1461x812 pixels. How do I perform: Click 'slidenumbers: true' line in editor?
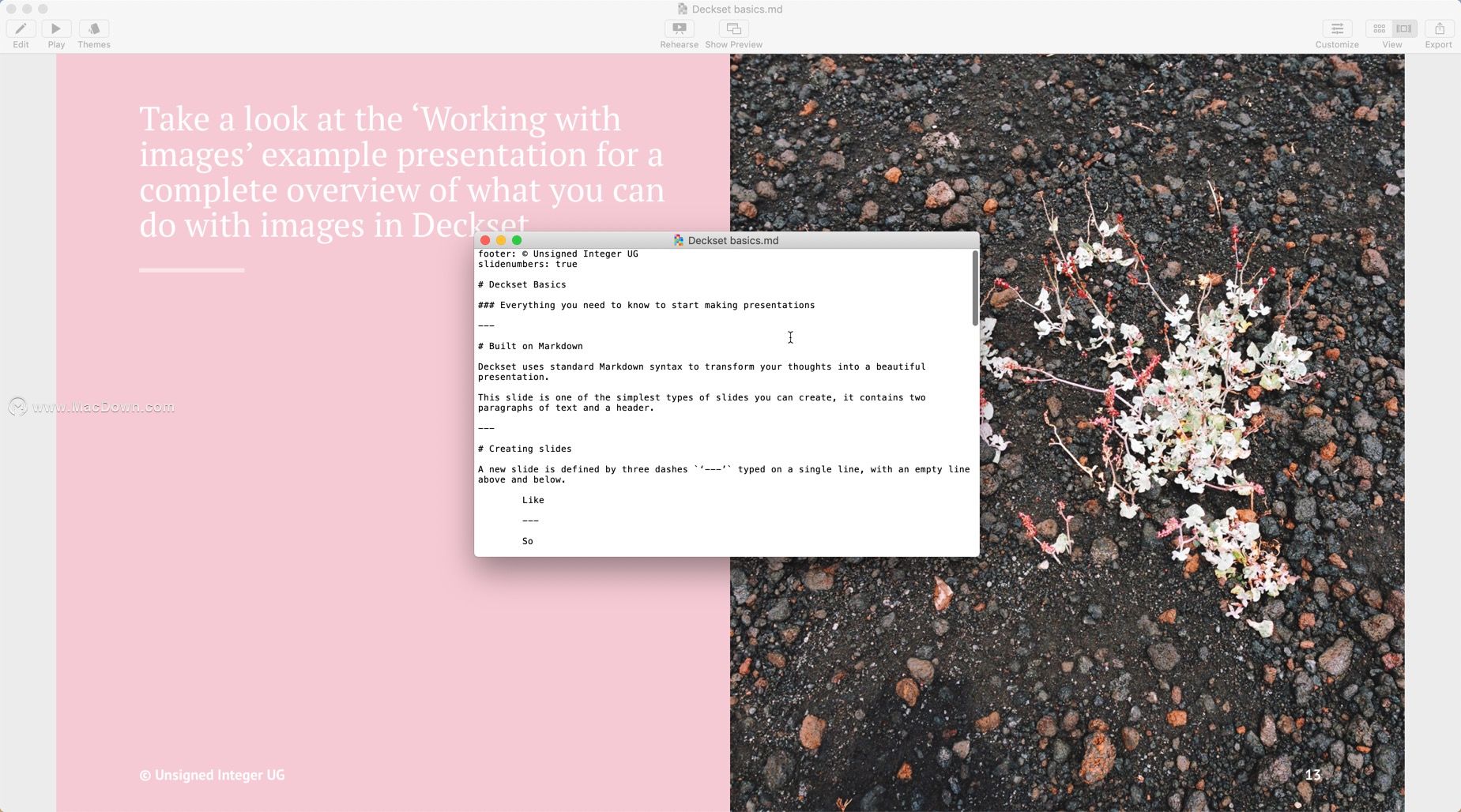(x=528, y=264)
